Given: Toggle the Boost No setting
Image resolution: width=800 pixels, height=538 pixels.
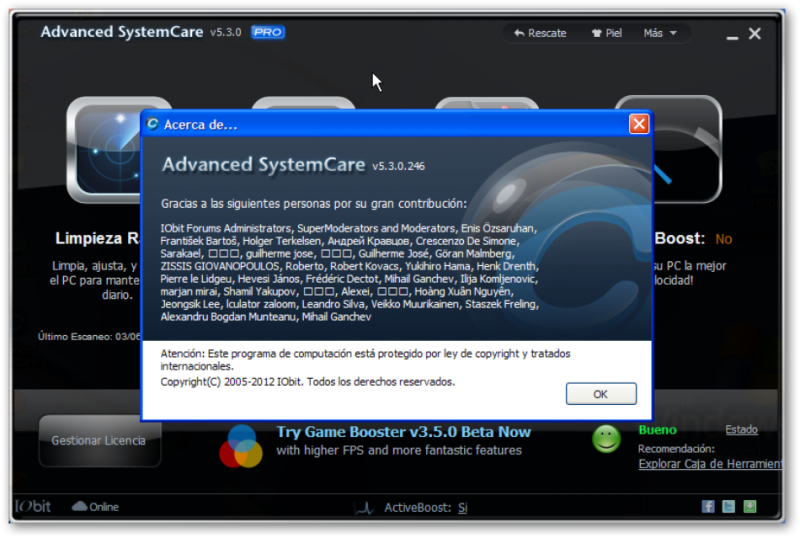Looking at the screenshot, I should point(723,239).
